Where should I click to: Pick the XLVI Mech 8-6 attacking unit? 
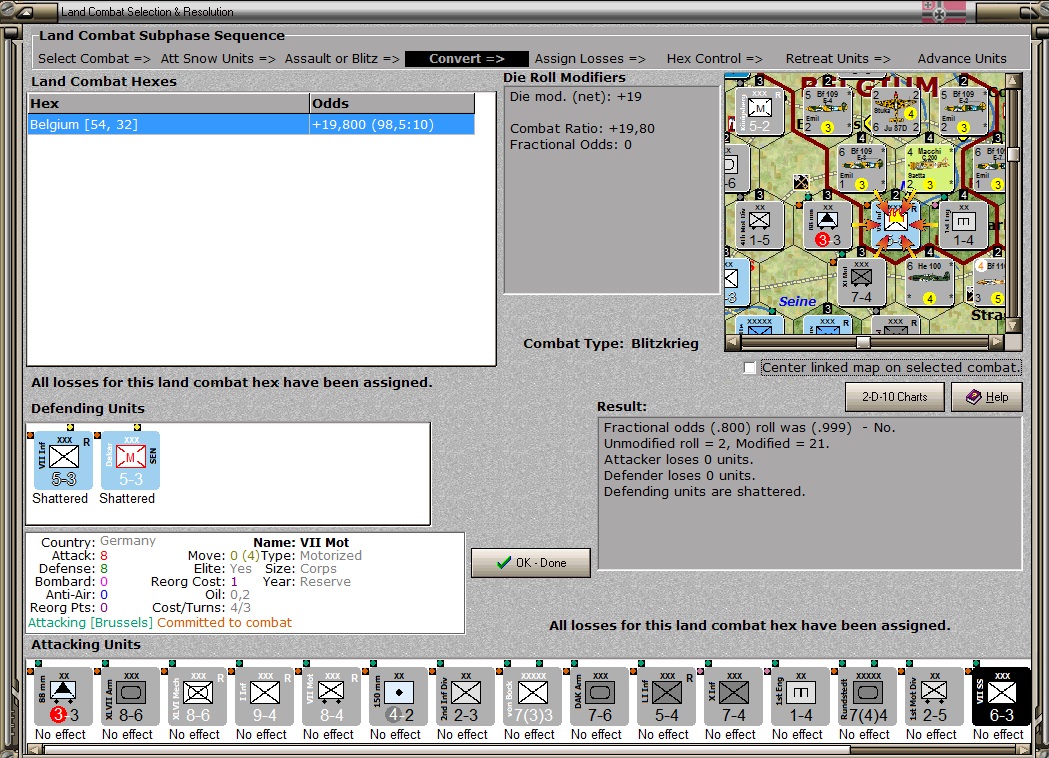tap(197, 697)
